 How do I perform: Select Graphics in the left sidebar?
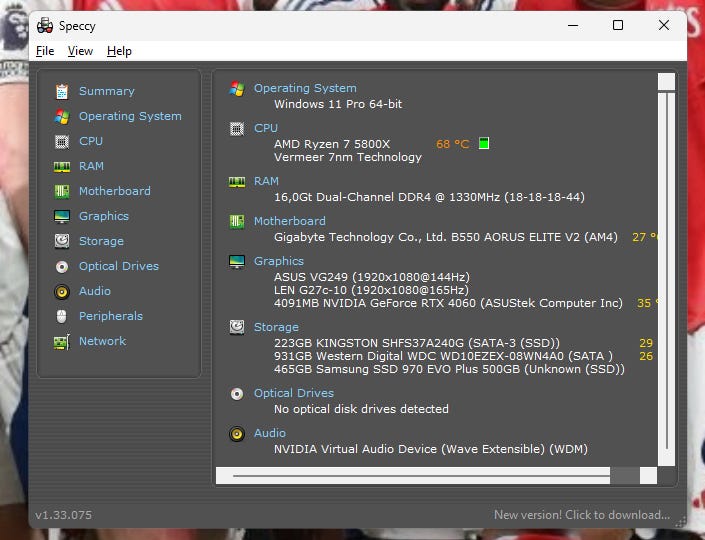click(104, 216)
